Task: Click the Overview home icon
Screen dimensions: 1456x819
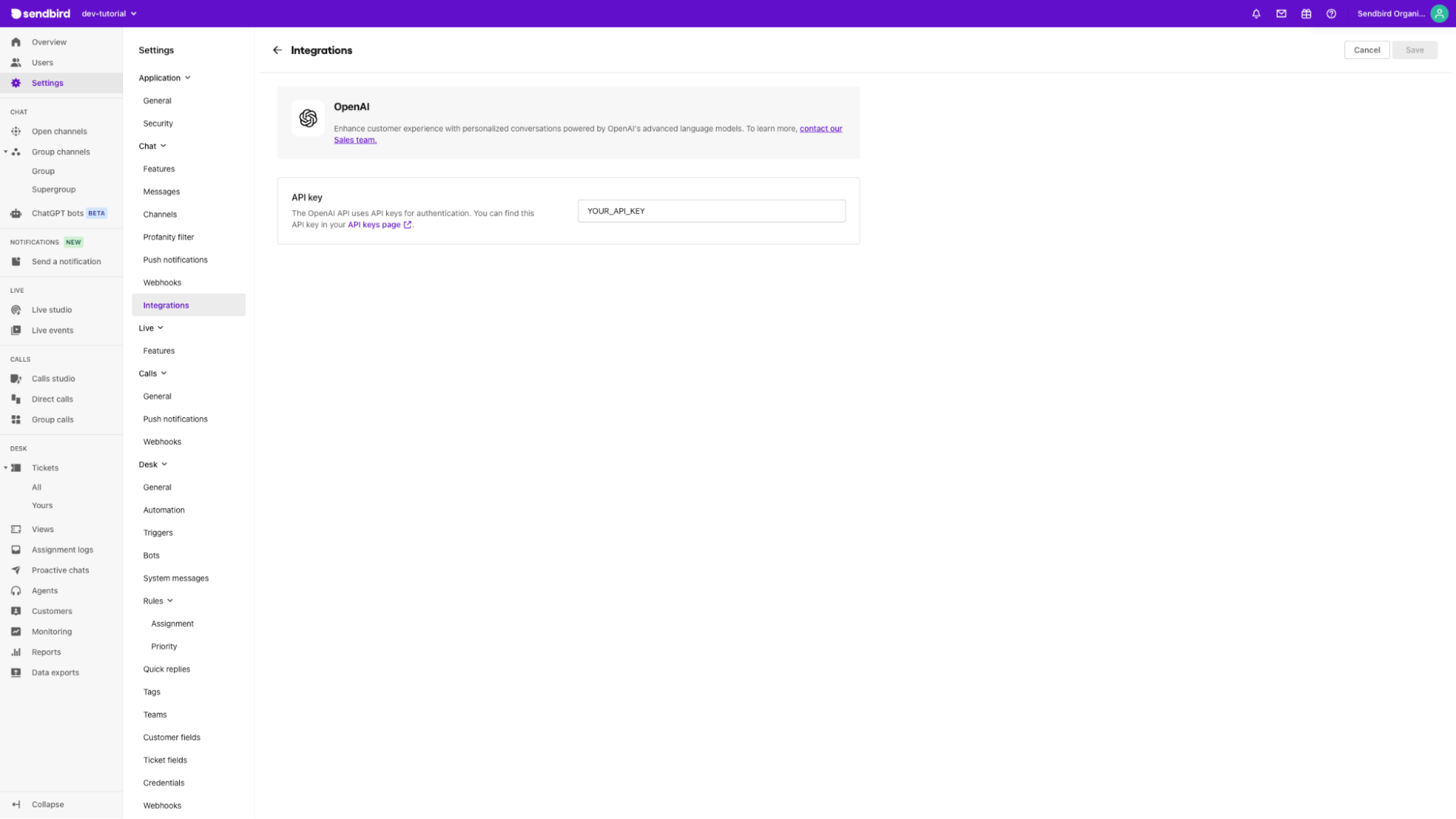Action: point(16,42)
